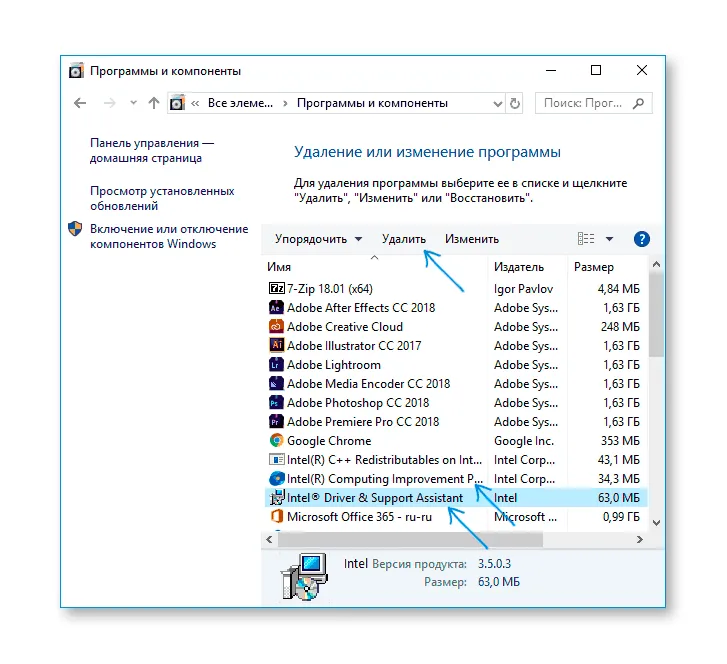Go back with the left arrow
Image resolution: width=727 pixels, height=664 pixels.
coord(80,103)
